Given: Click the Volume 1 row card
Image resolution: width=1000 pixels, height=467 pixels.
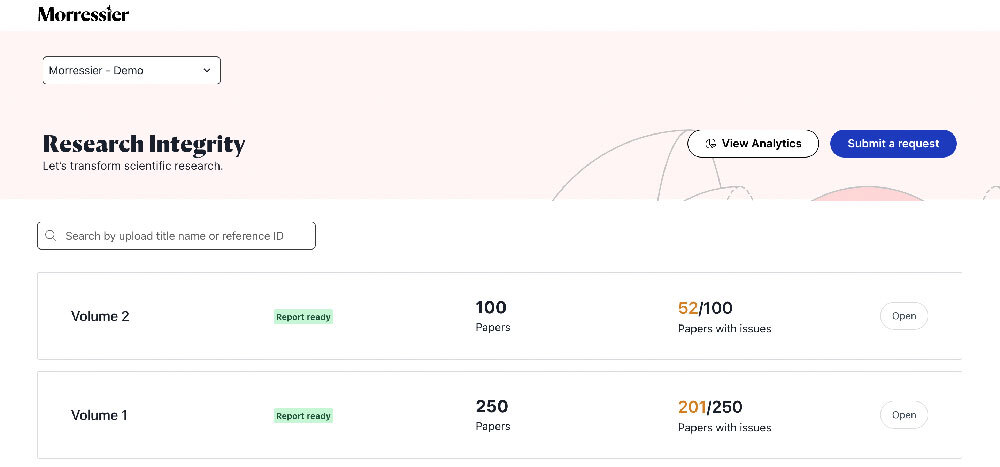Looking at the screenshot, I should coord(499,415).
